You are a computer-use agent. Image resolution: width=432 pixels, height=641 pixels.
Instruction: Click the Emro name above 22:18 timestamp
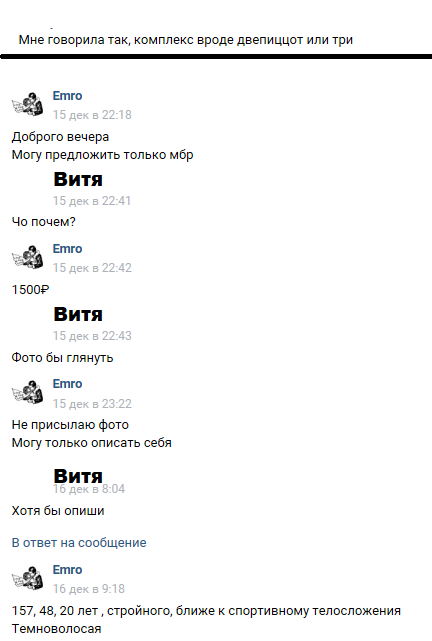tap(67, 96)
